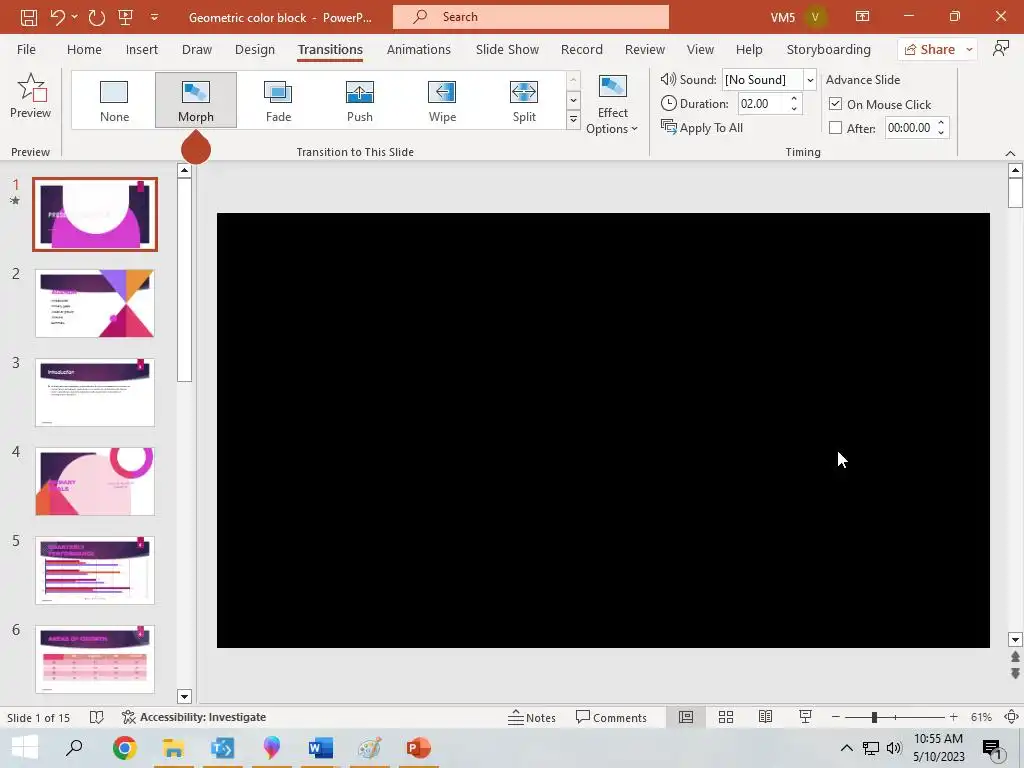Open the Slide Show tab
The image size is (1024, 768).
pos(507,50)
